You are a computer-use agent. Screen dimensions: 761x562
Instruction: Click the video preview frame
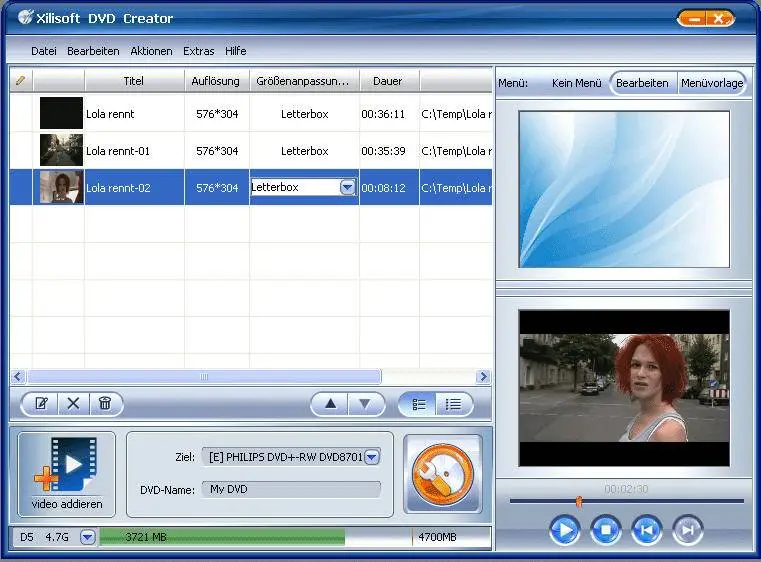click(x=624, y=388)
